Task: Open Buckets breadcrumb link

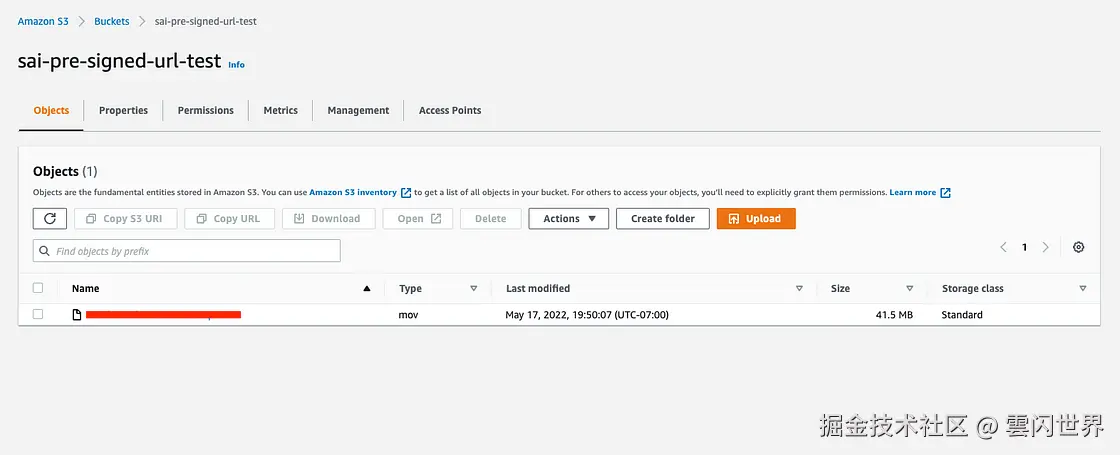Action: pyautogui.click(x=112, y=21)
